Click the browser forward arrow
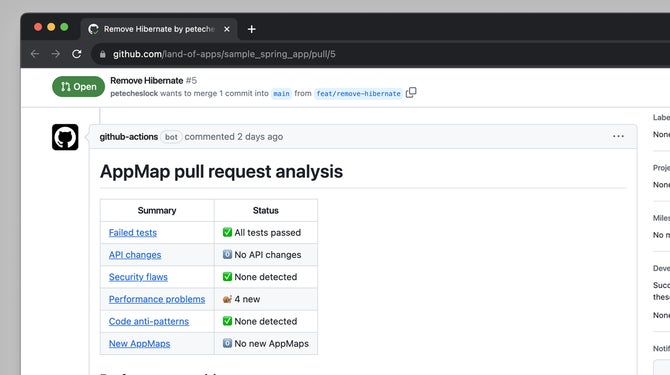 click(56, 54)
